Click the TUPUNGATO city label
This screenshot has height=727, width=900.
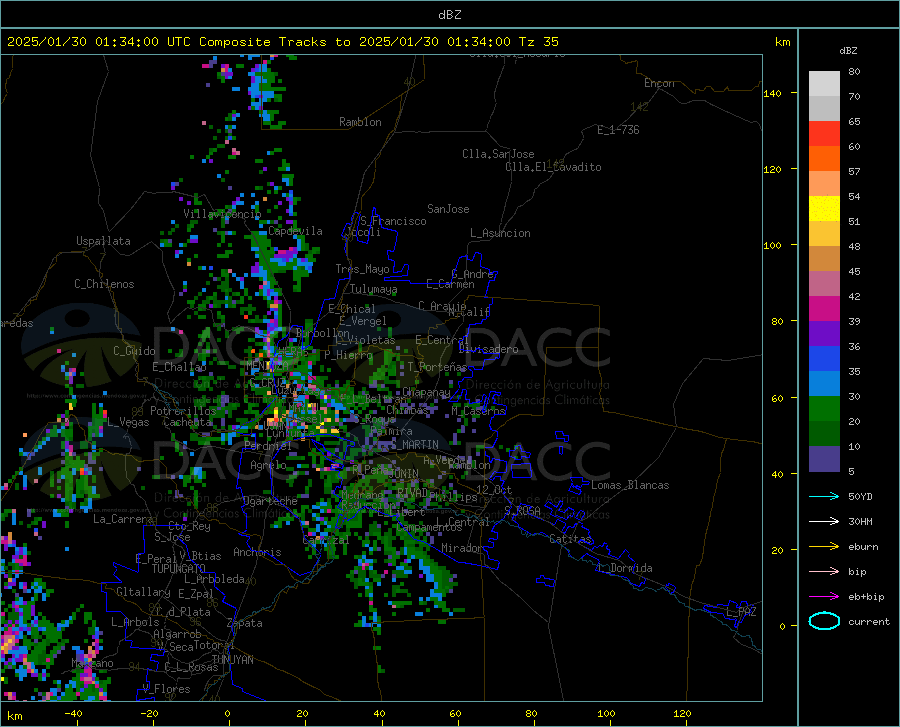coord(179,569)
